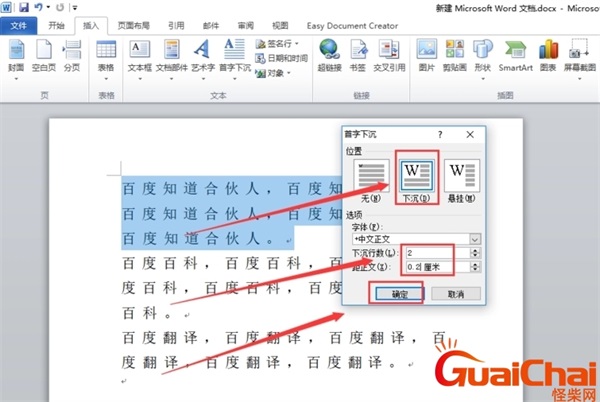Click the 超链接 hyperlink icon
The width and height of the screenshot is (600, 402).
click(329, 54)
